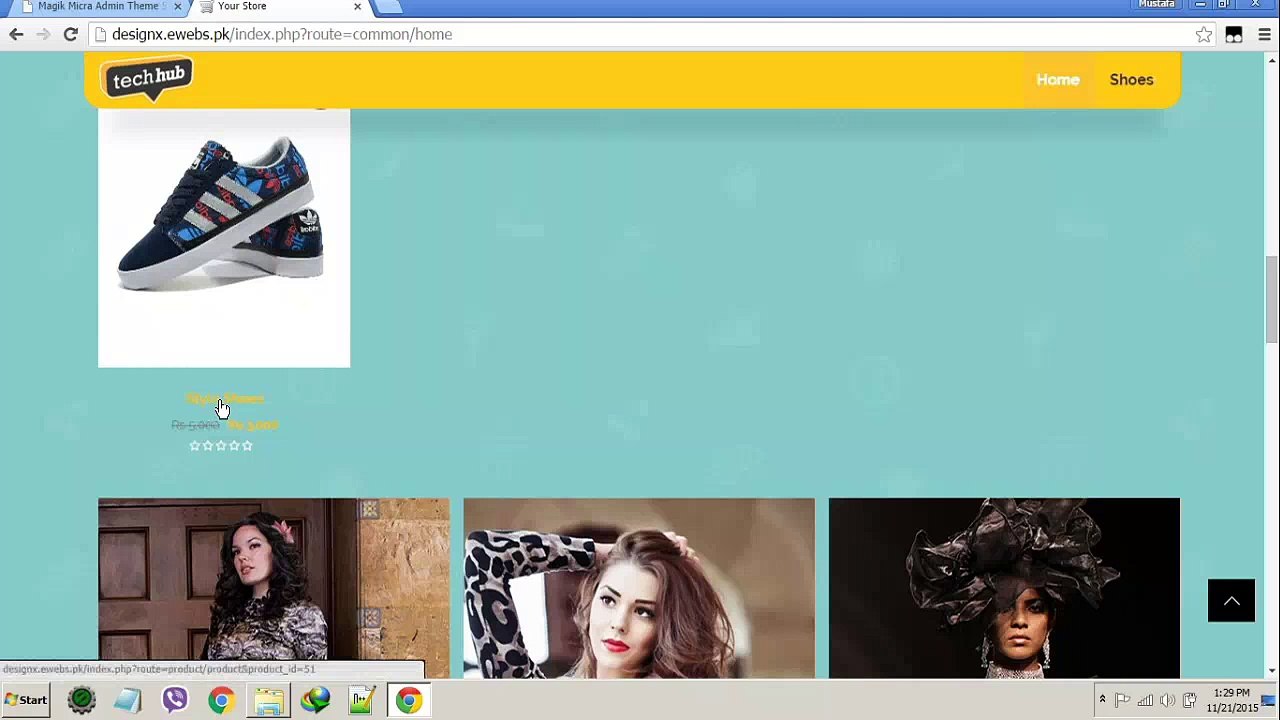Click the Mustafa profile button

1156,5
